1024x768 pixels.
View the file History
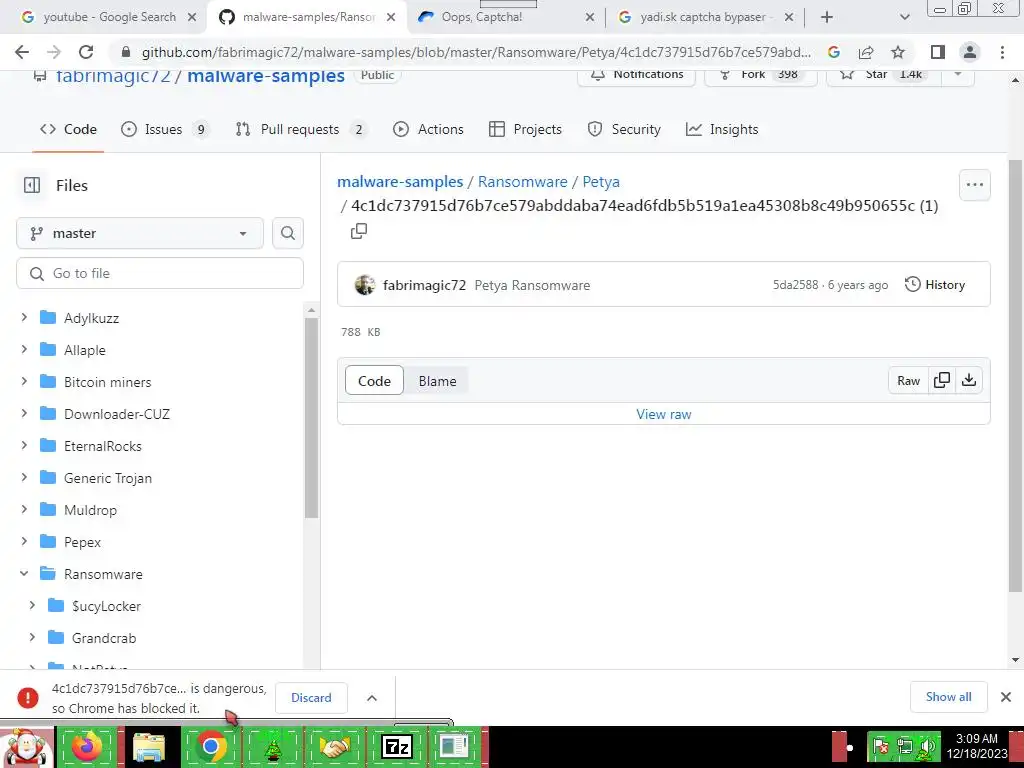pyautogui.click(x=935, y=285)
